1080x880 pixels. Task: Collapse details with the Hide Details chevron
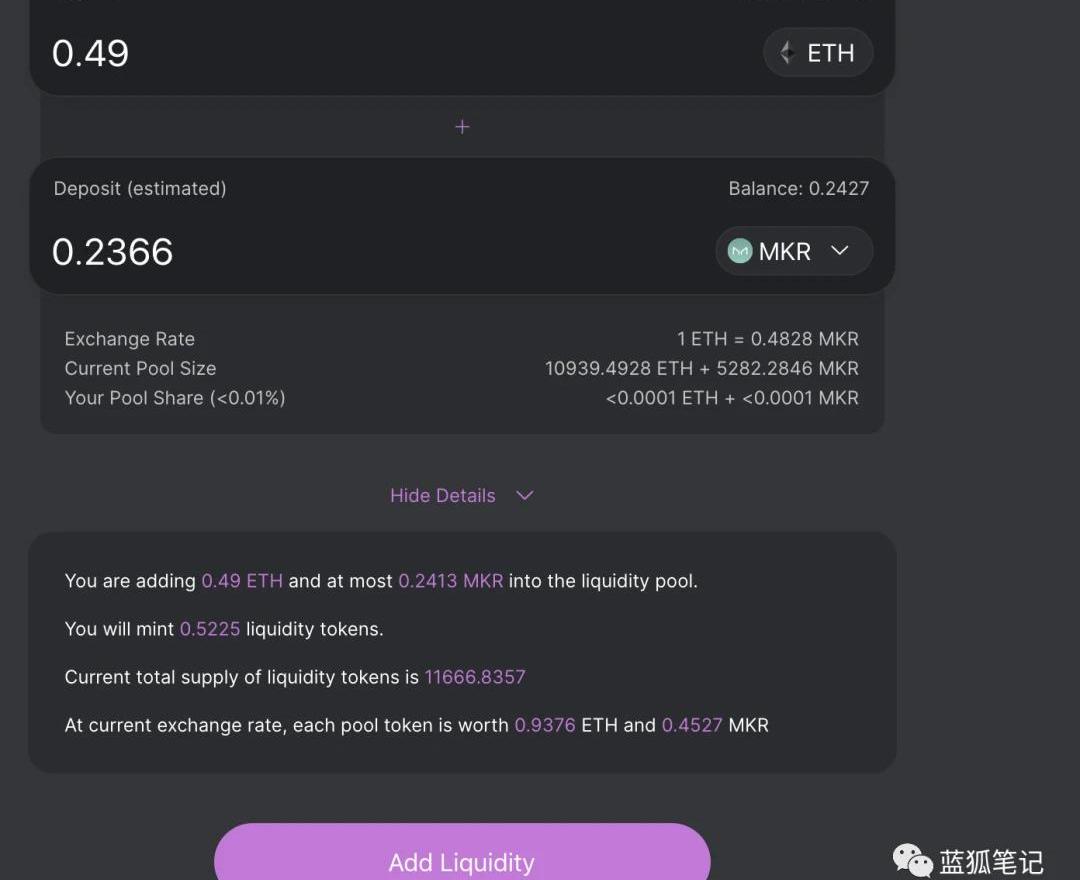tap(525, 495)
